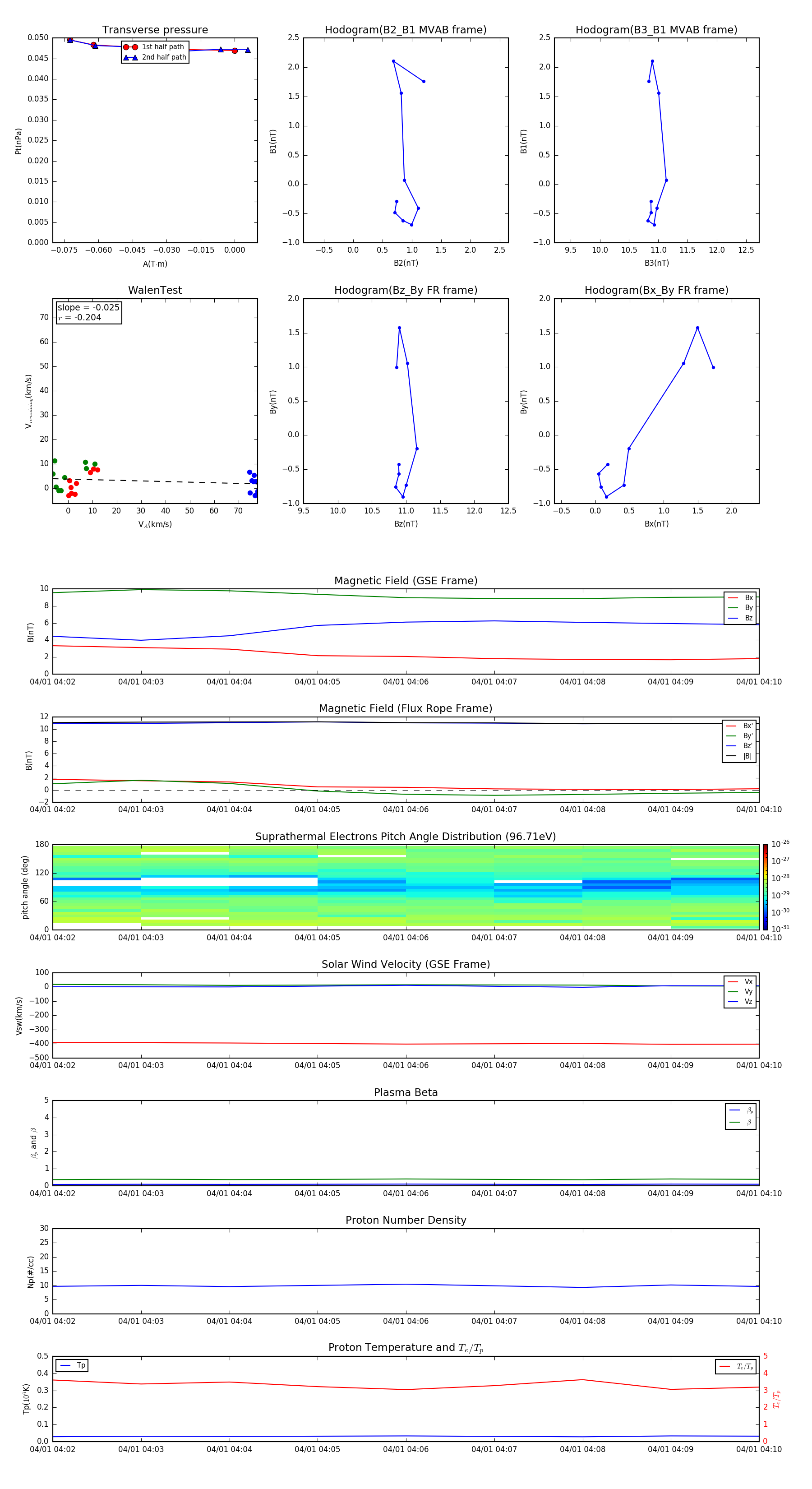
Task: Click the 'Hodogram(Bz_By FR frame)' title
Action: pos(406,290)
